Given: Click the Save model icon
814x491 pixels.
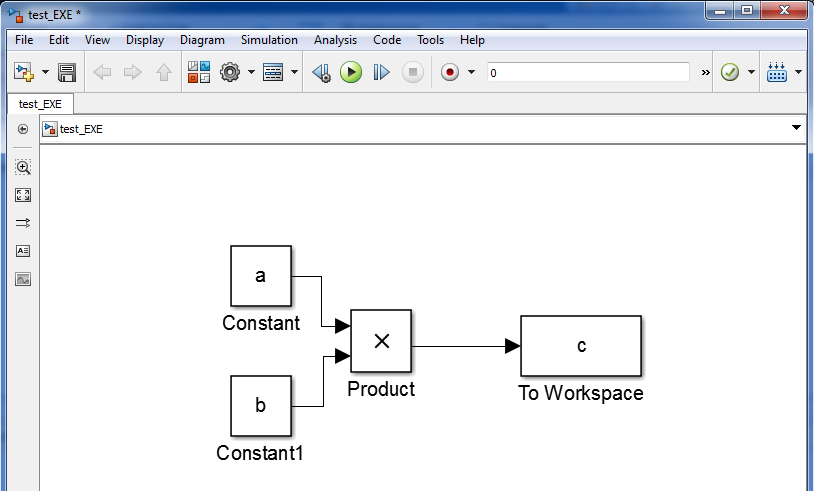Looking at the screenshot, I should tap(67, 73).
